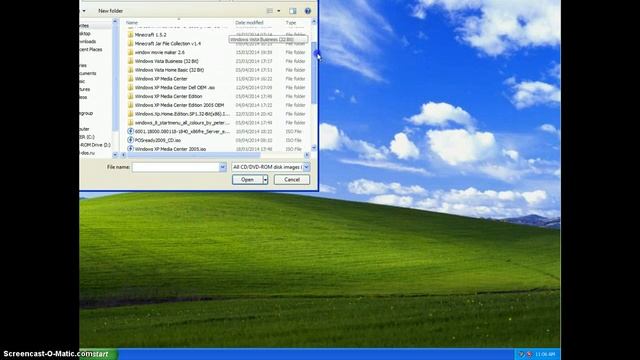This screenshot has width=640, height=360.
Task: Click folder icon of Media Center Edition 2005 OEM
Action: (x=131, y=105)
